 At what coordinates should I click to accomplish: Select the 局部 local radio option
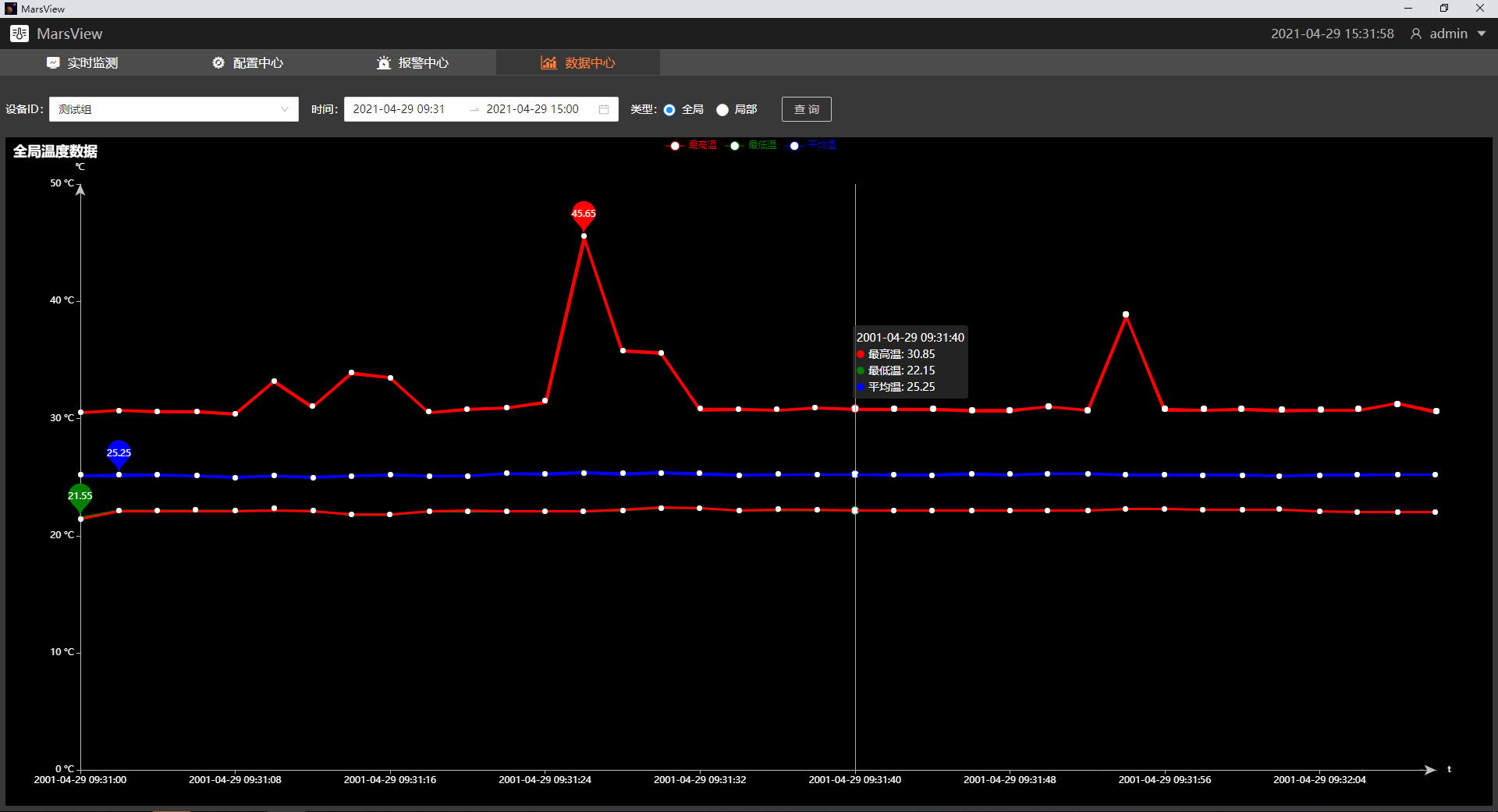click(722, 110)
